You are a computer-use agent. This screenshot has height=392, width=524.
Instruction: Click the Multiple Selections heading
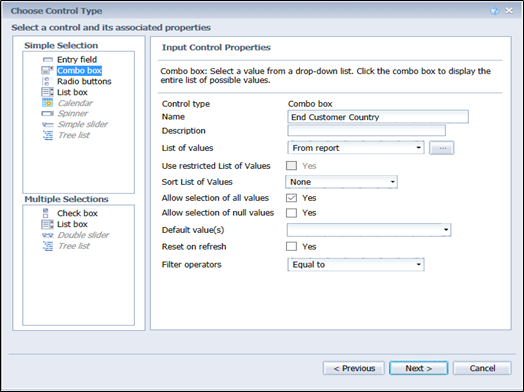(67, 199)
